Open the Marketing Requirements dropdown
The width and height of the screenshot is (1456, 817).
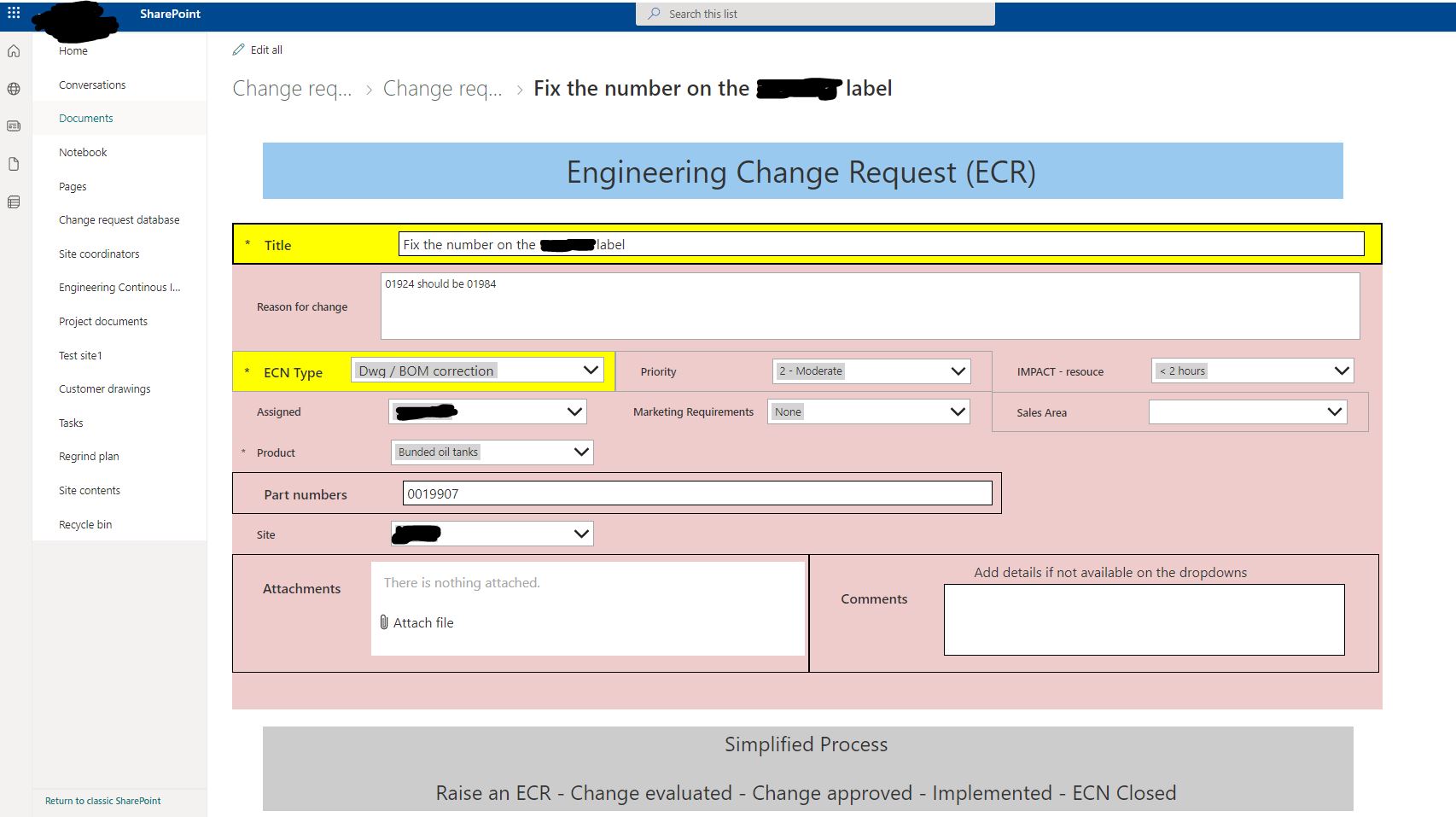coord(869,411)
